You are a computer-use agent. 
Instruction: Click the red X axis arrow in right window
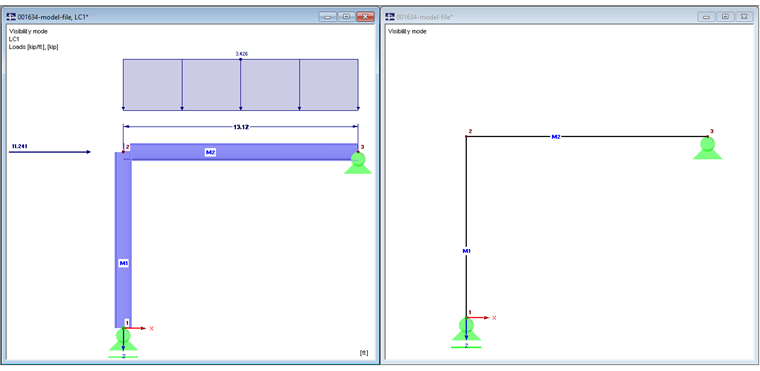(x=478, y=318)
